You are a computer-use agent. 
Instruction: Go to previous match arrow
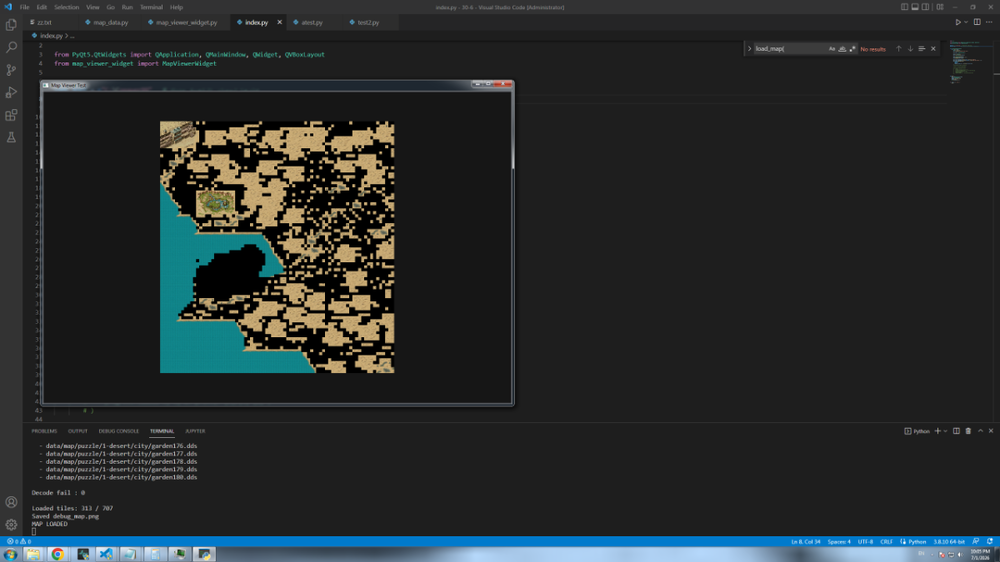click(x=899, y=48)
